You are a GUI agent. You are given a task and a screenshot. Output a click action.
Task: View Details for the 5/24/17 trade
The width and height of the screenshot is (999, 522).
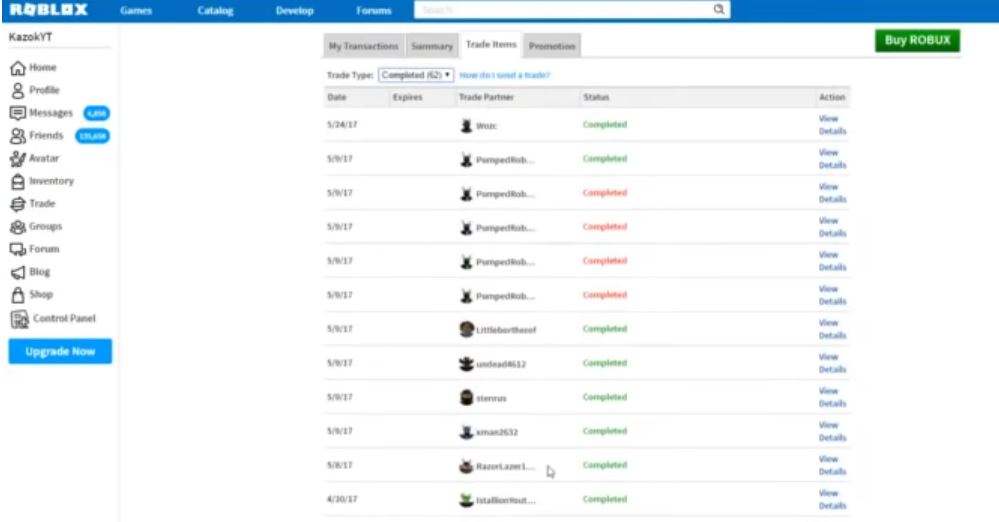pyautogui.click(x=832, y=125)
